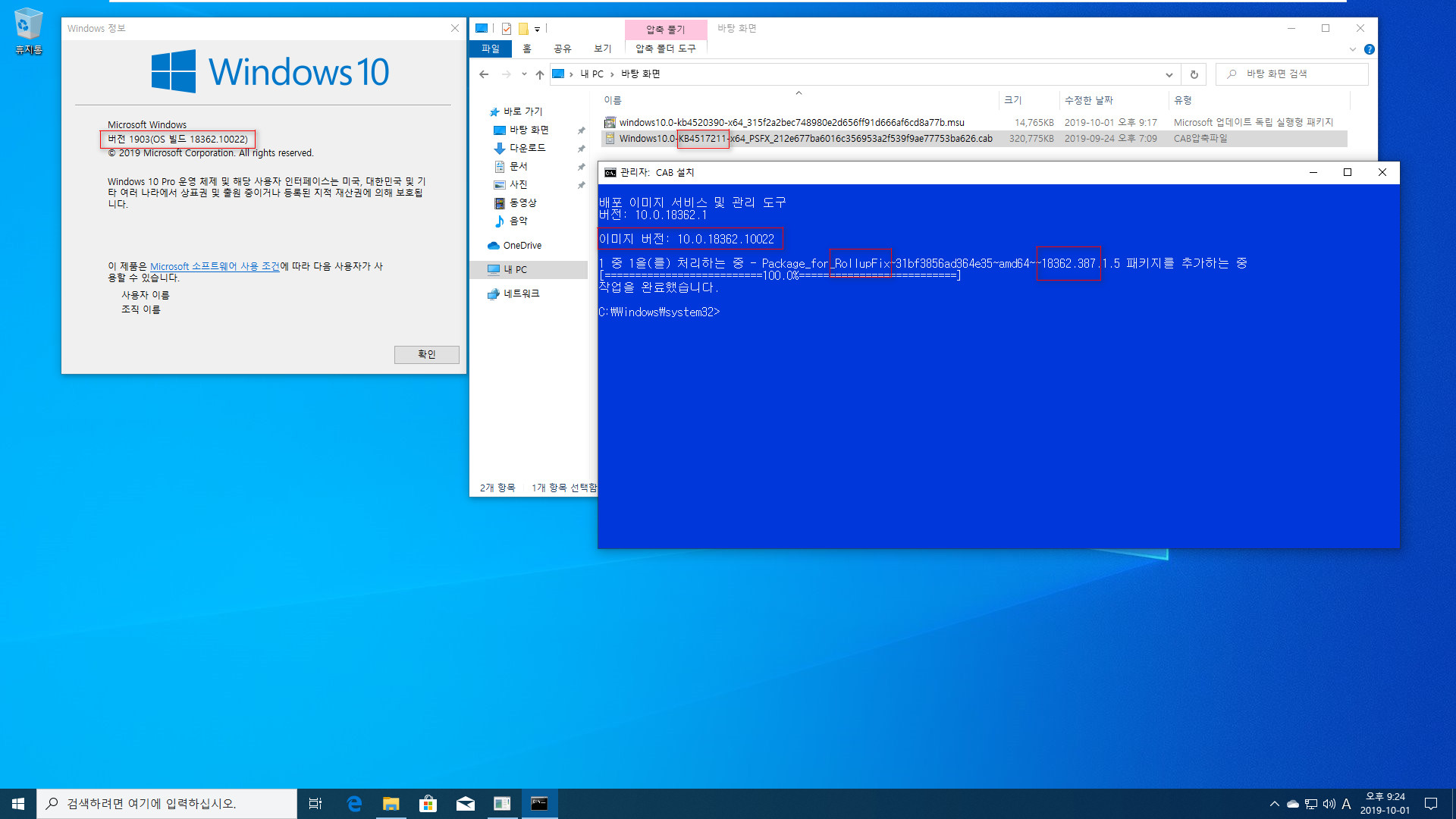Screen dimensions: 1456x819
Task: Click Properties icon in Explorer quick access toolbar
Action: (x=507, y=29)
